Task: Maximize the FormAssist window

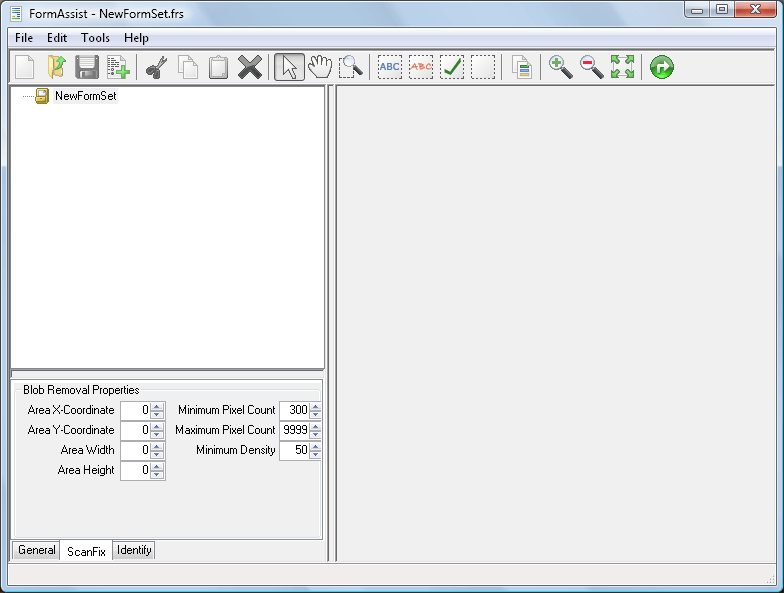Action: tap(722, 10)
